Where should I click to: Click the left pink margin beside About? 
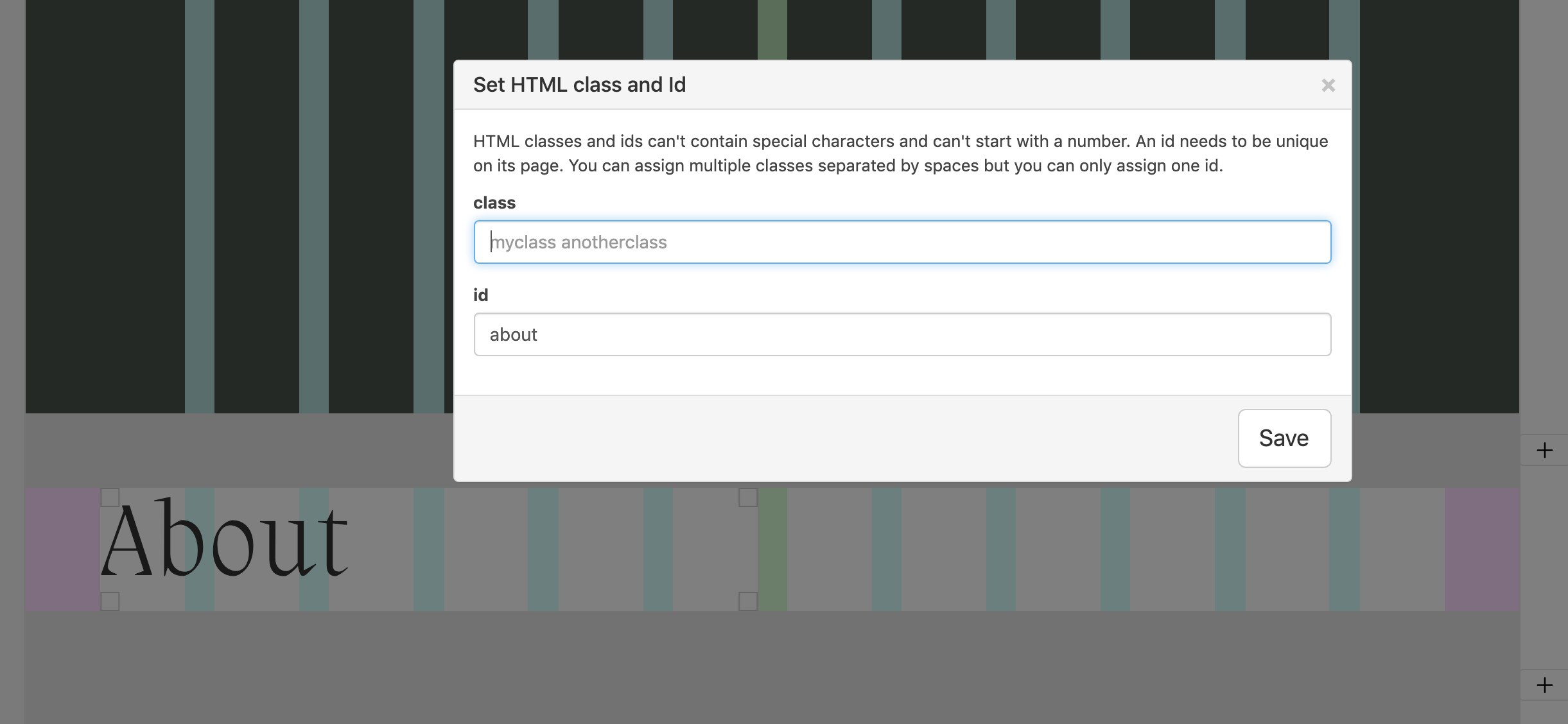(62, 549)
